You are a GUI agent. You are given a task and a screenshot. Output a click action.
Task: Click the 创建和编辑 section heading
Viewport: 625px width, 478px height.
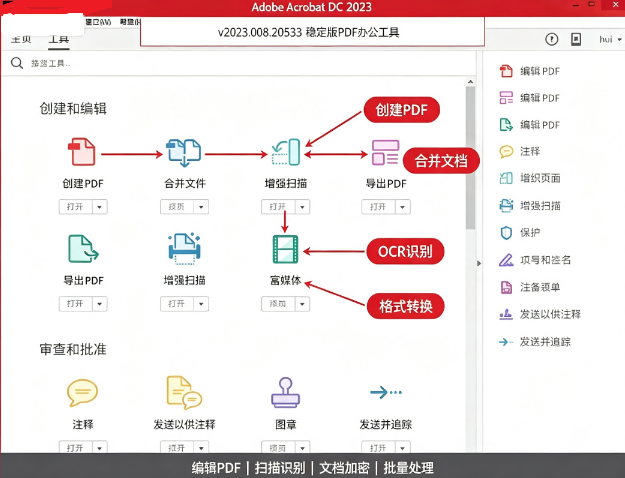73,108
